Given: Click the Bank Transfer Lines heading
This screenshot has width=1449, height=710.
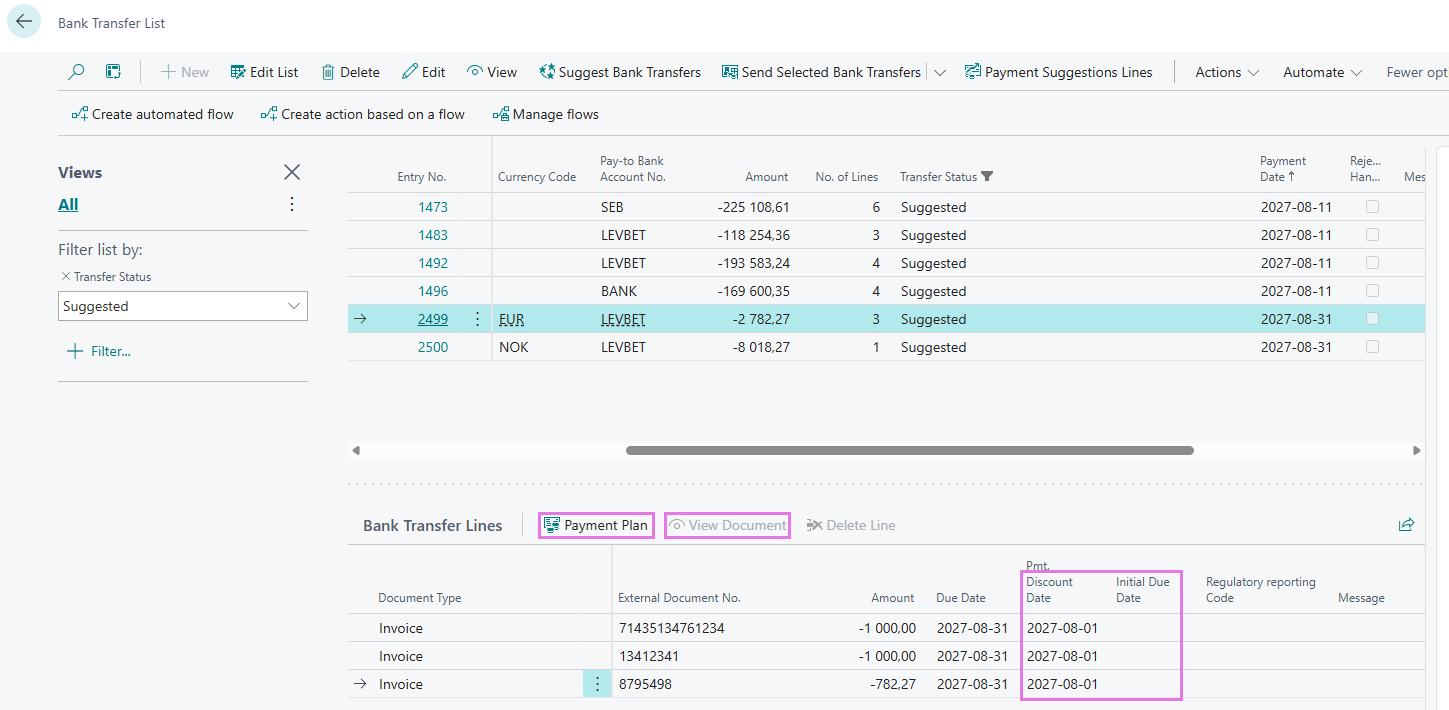Looking at the screenshot, I should tap(433, 525).
